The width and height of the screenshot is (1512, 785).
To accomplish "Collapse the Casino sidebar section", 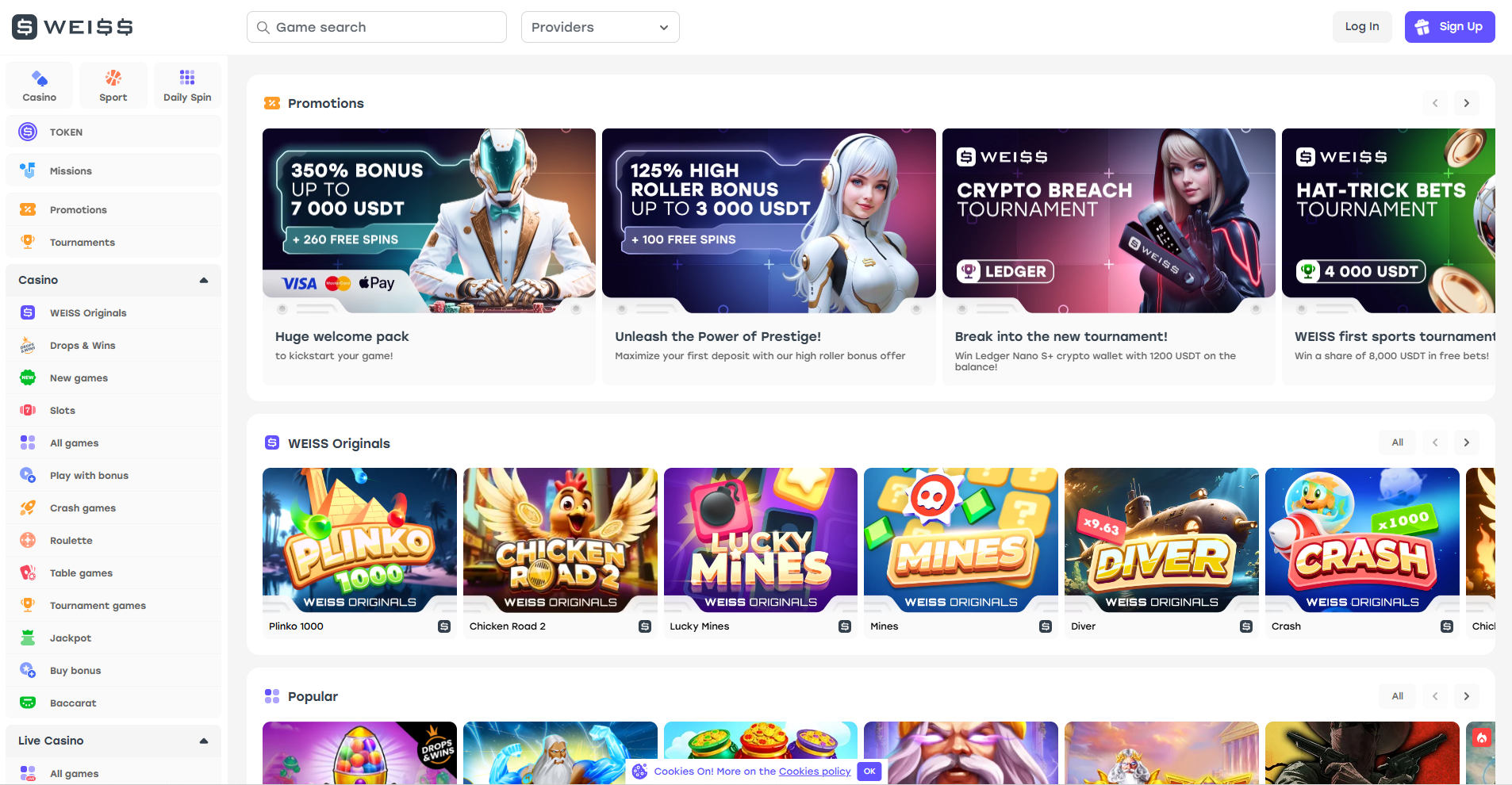I will (203, 280).
